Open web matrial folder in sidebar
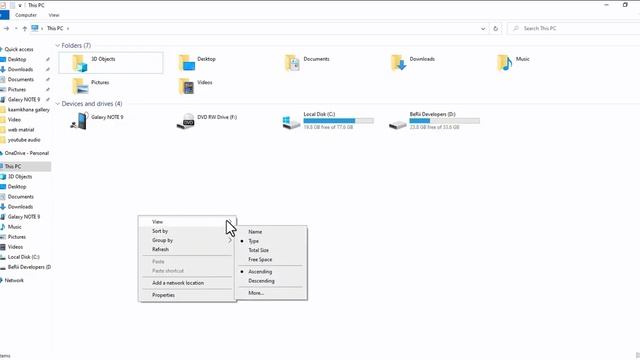Screen dimensions: 640x360 click(x=21, y=129)
